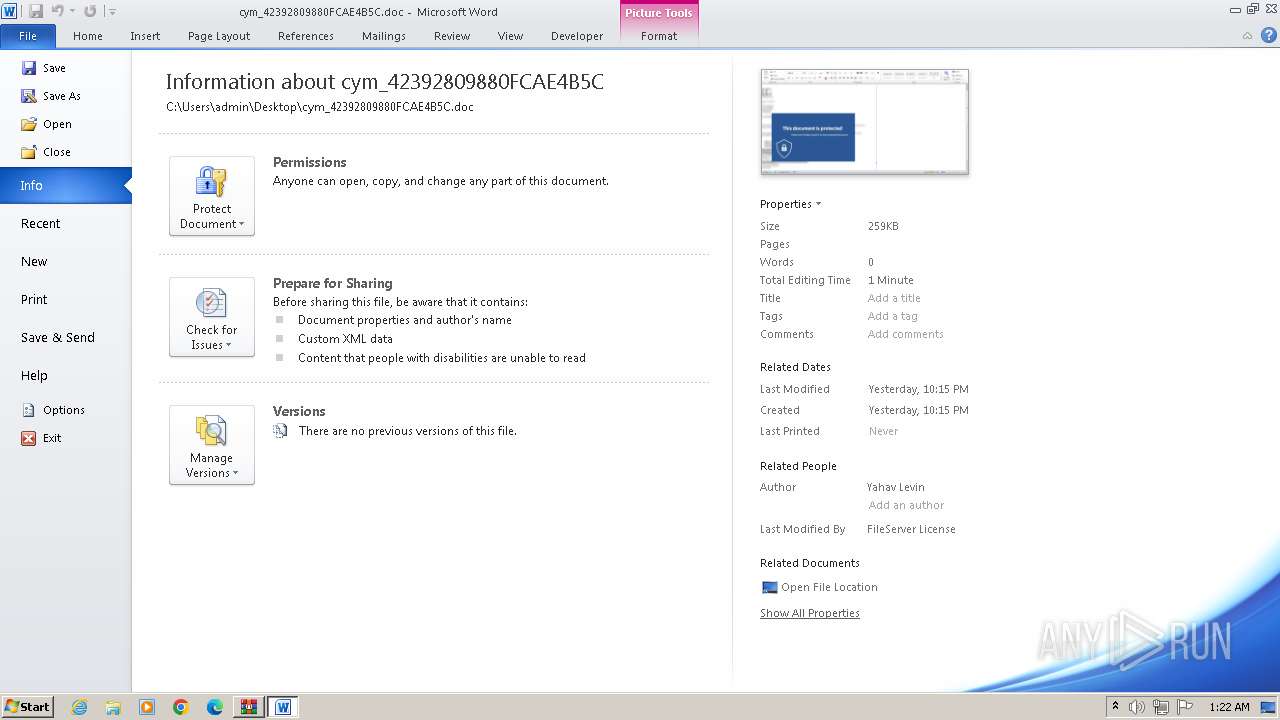
Task: Click the Total Editing Time value 1 Minute
Action: coord(890,280)
